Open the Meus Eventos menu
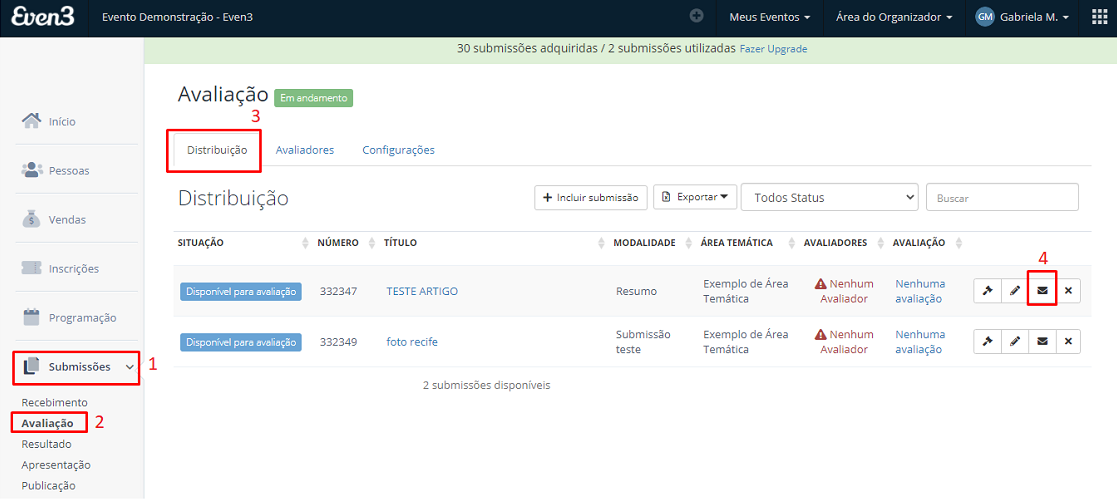Image resolution: width=1117 pixels, height=501 pixels. [769, 17]
